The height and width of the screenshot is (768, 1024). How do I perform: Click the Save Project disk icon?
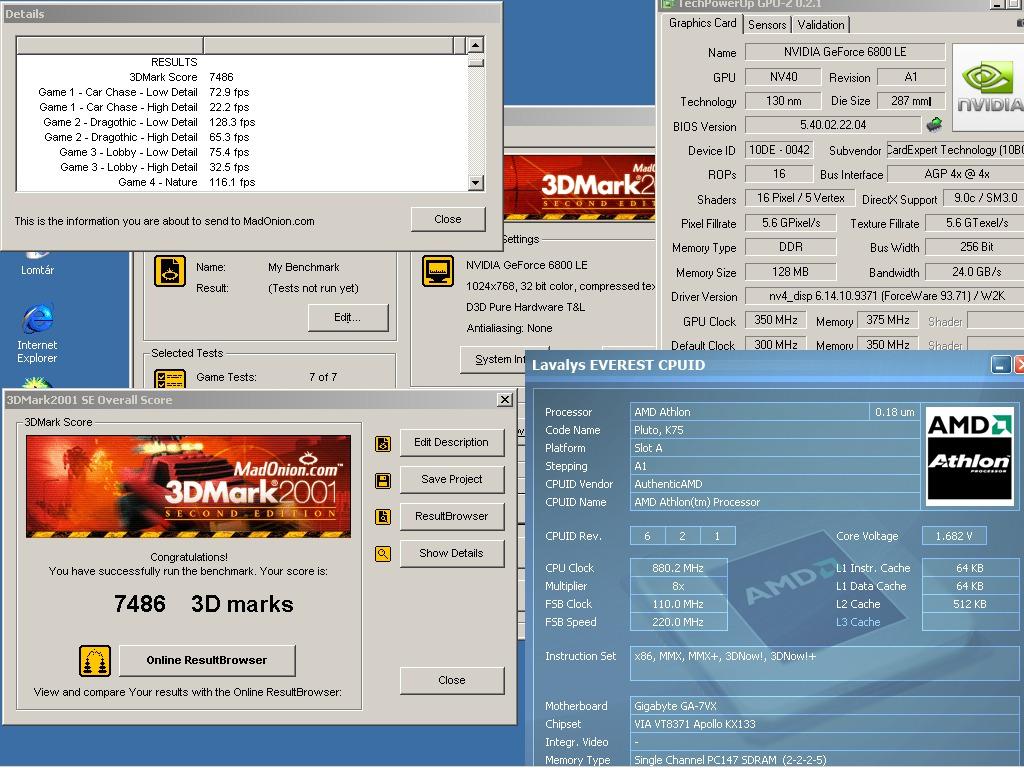tap(383, 481)
